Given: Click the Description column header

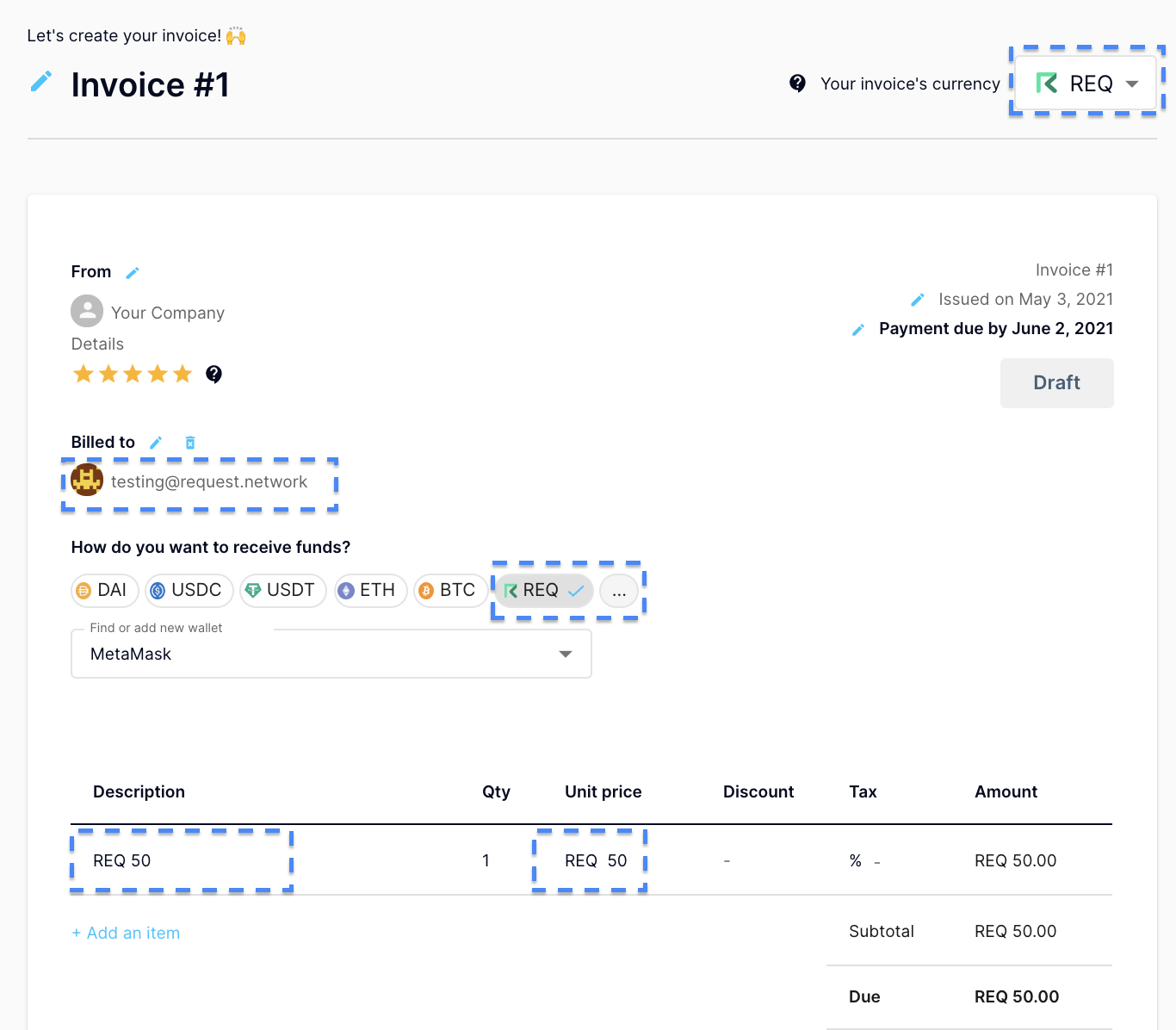Looking at the screenshot, I should (x=139, y=791).
